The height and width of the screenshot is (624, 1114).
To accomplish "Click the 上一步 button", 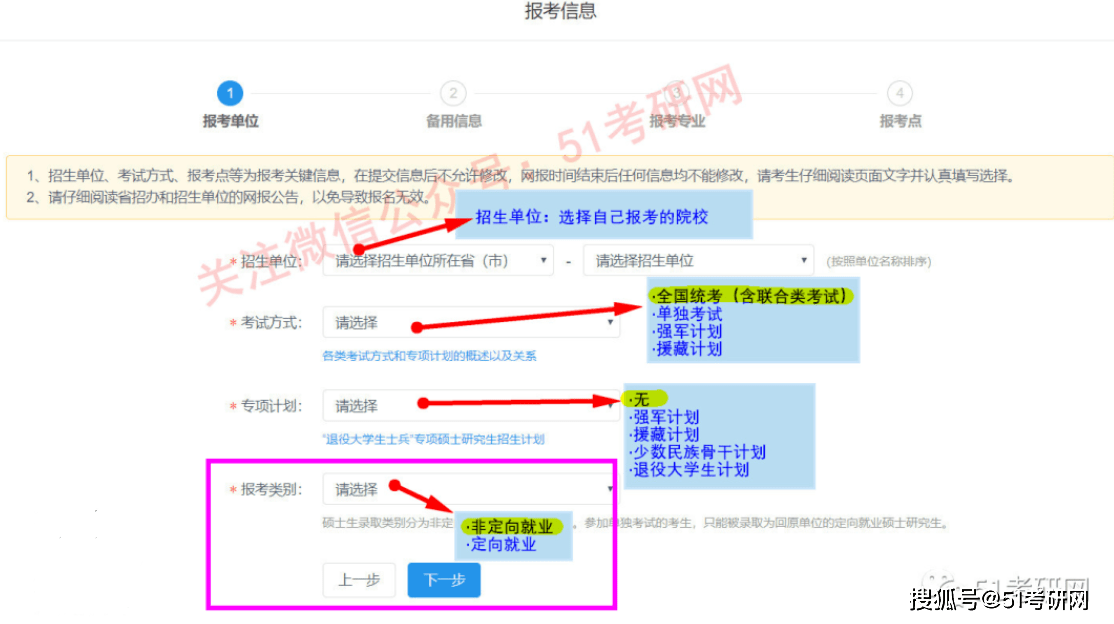I will tap(359, 580).
